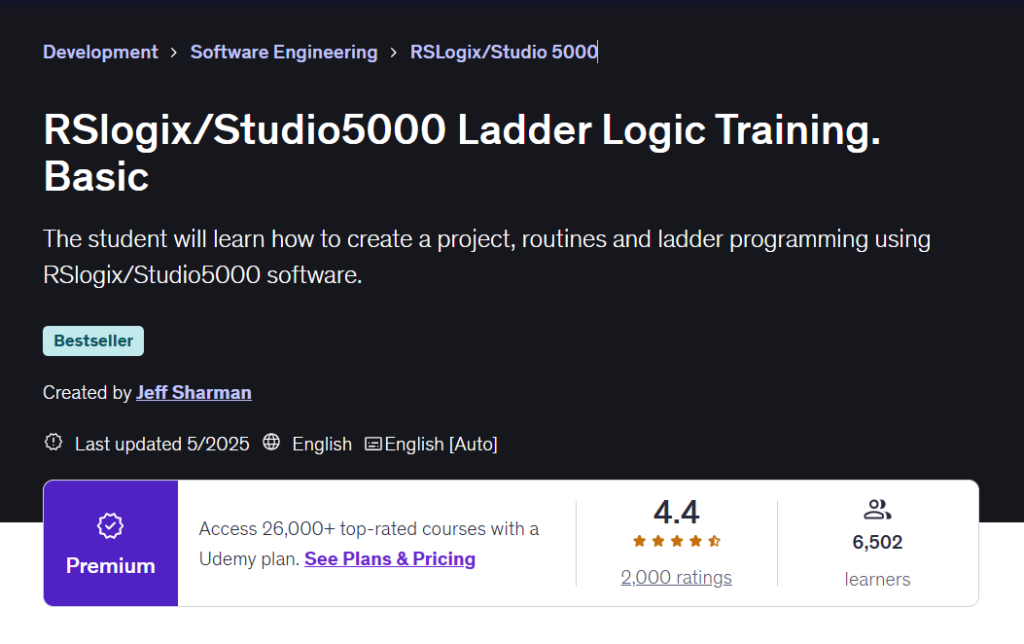Click the first gold star in the rating
Screen dimensions: 1024x644
(x=639, y=540)
